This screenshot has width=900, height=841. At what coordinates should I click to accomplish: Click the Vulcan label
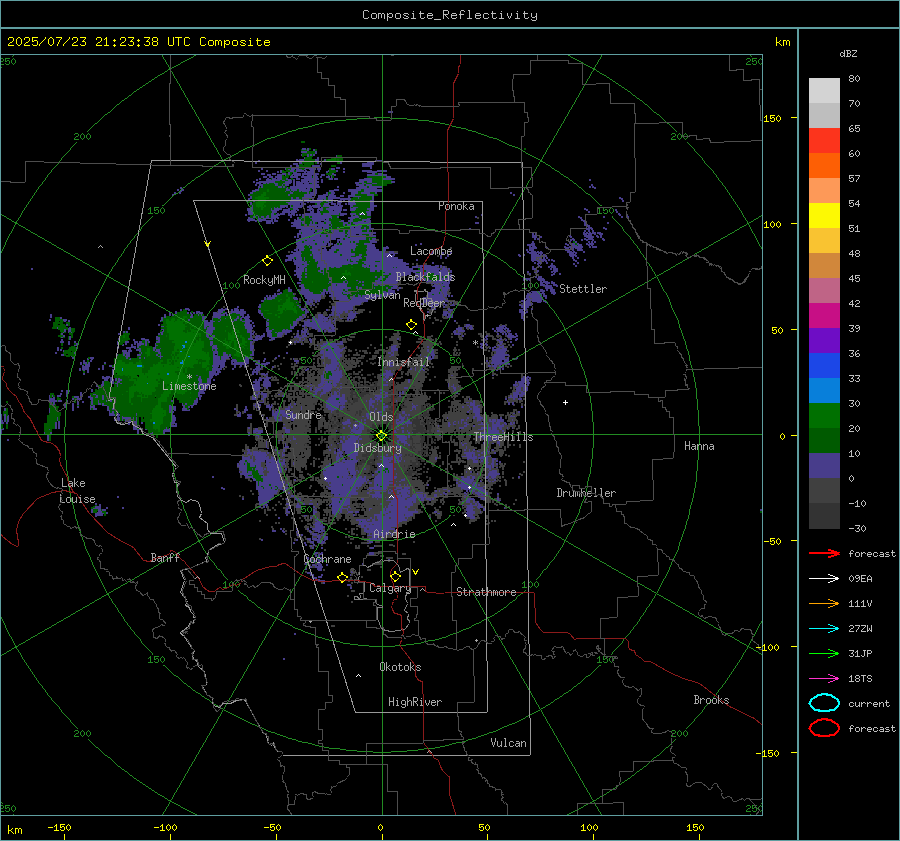coord(508,743)
